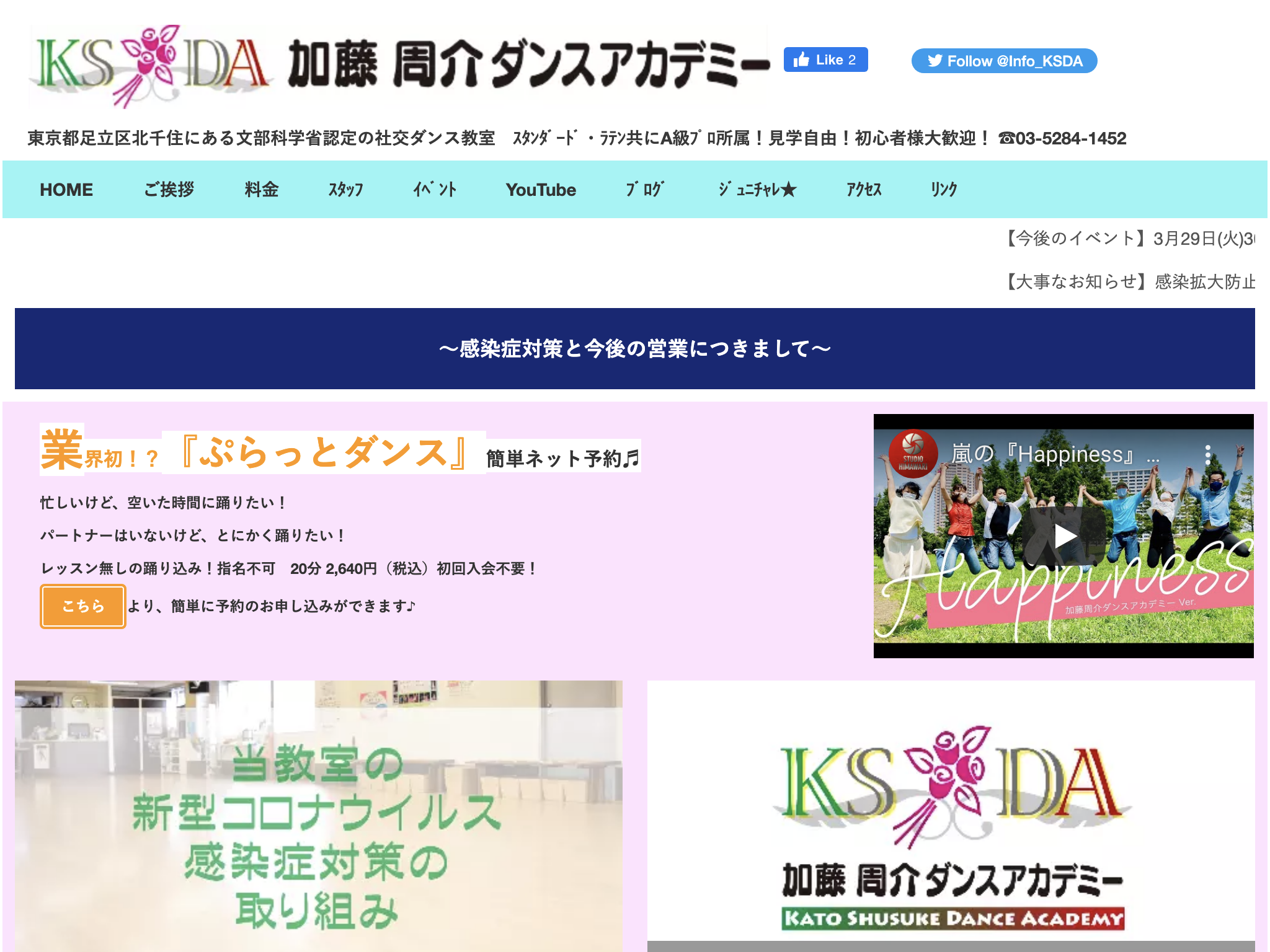Click the Facebook Like thumbs-up button

click(825, 60)
